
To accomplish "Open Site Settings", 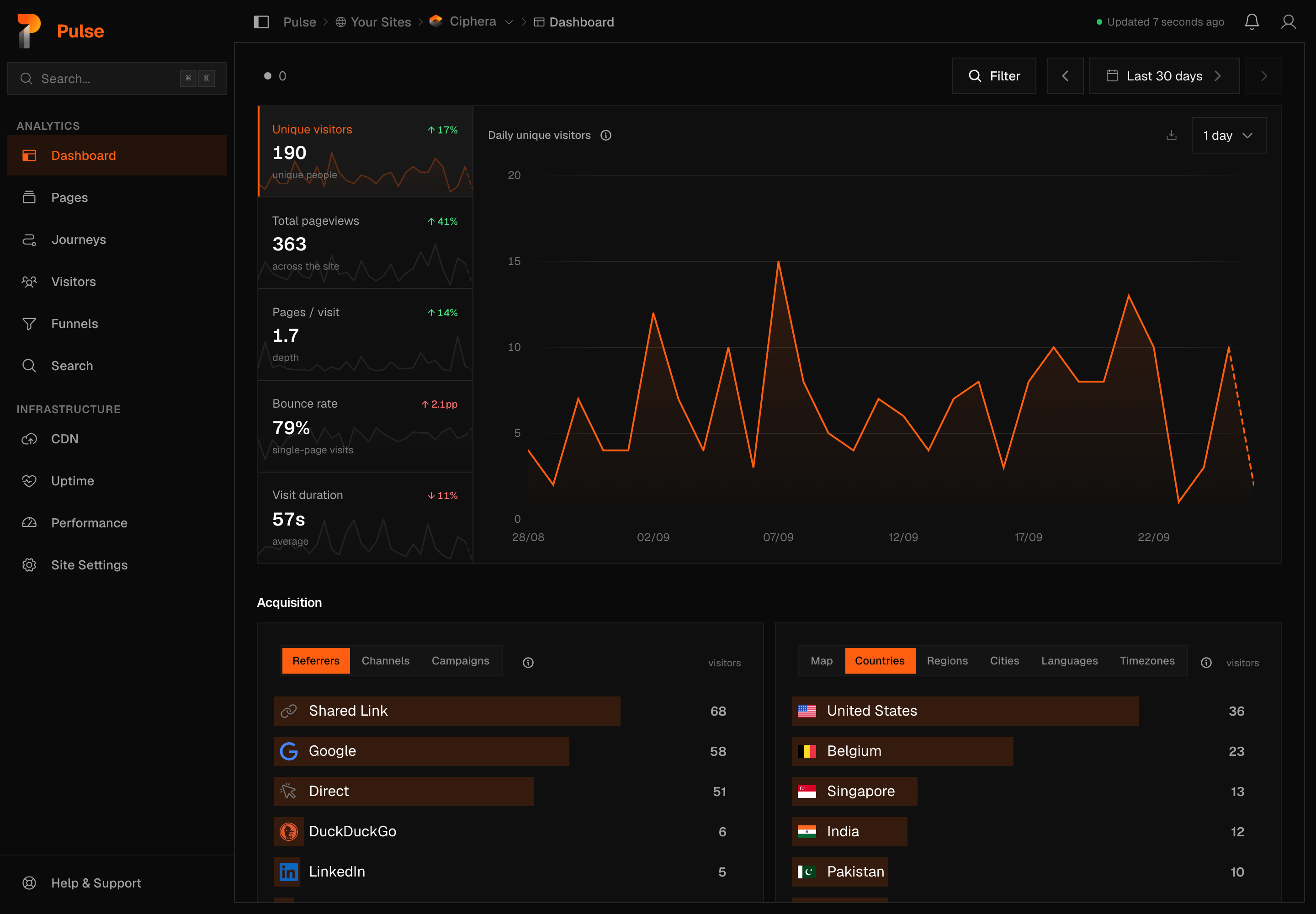I will [x=117, y=565].
